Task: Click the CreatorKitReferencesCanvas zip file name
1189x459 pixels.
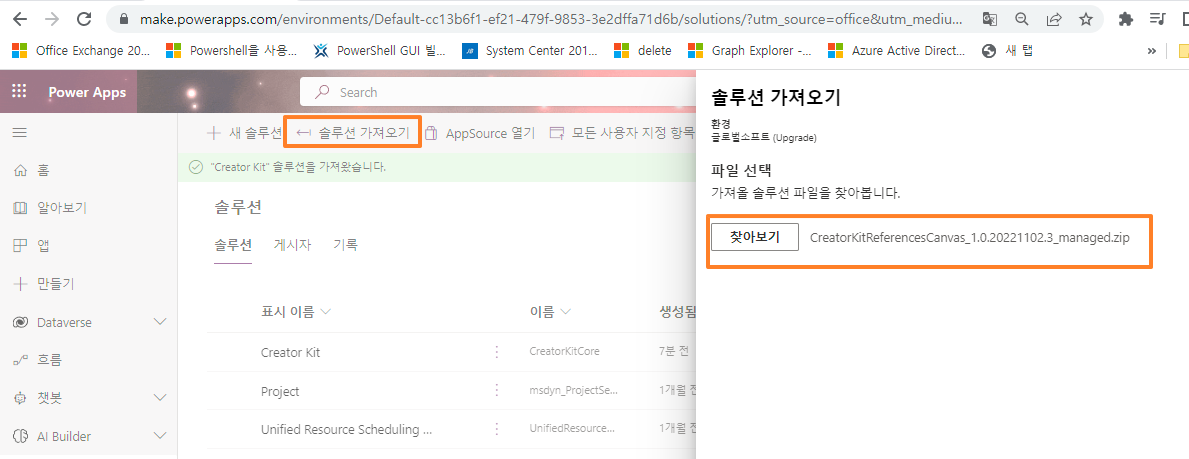Action: click(970, 237)
